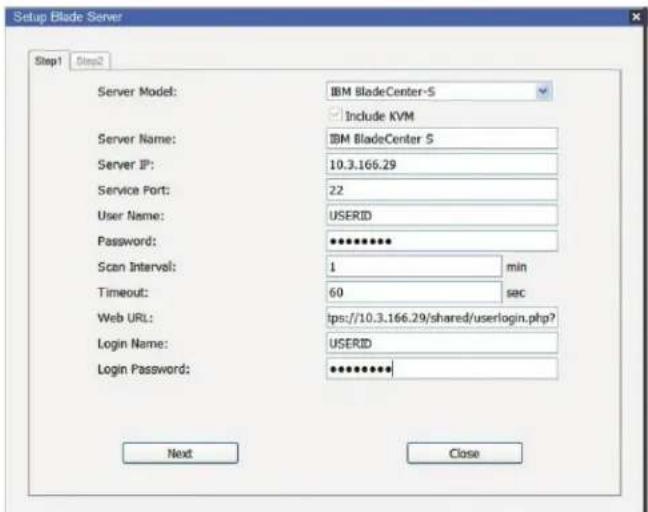This screenshot has width=648, height=512.
Task: Expand the Server Model dropdown arrow
Action: 543,91
